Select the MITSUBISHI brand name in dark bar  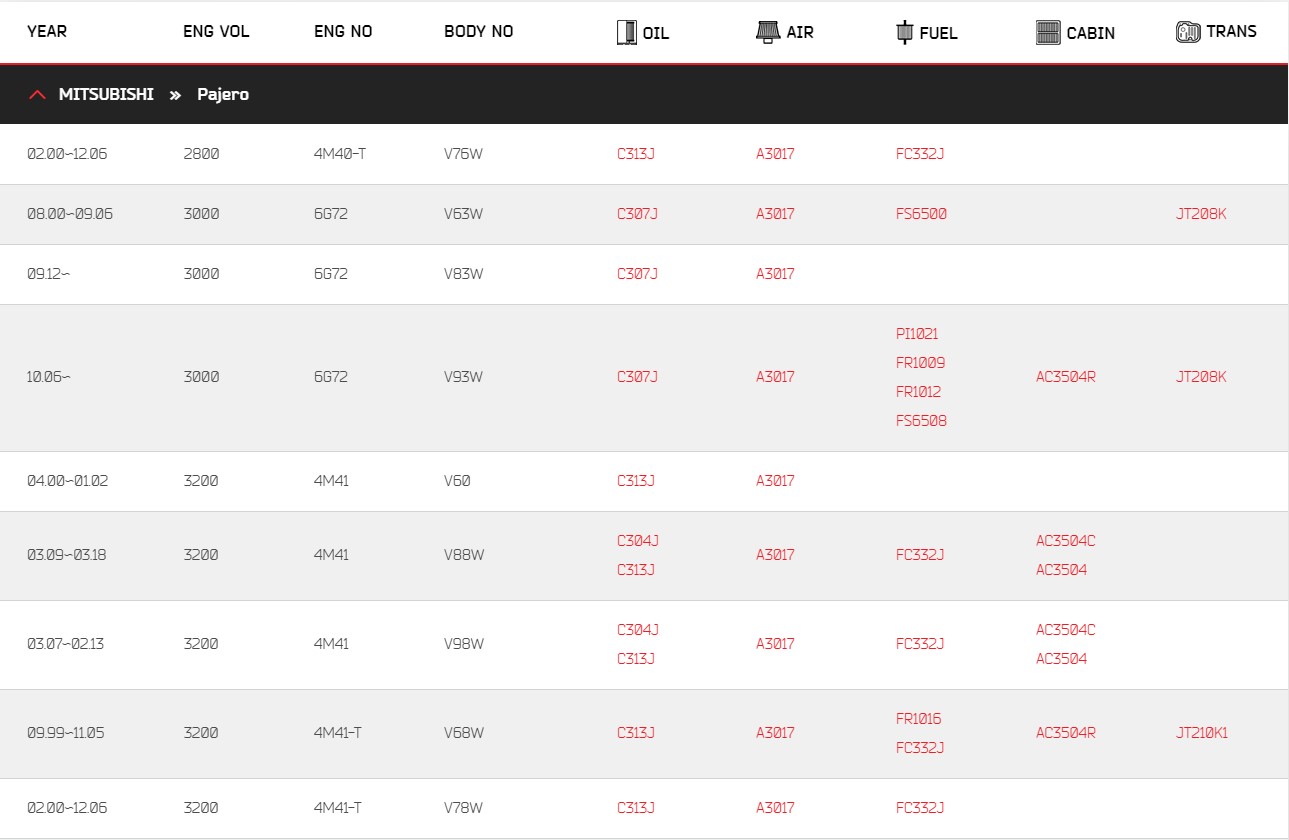106,94
